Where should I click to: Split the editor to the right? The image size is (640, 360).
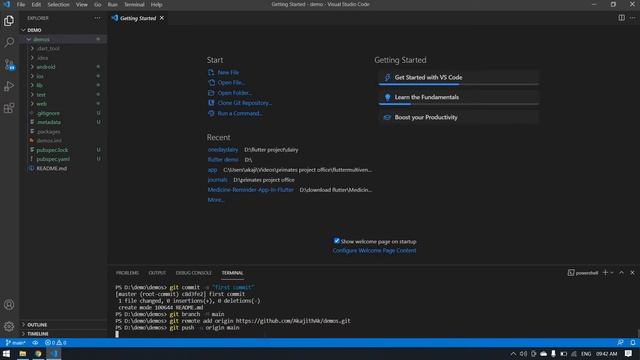621,18
